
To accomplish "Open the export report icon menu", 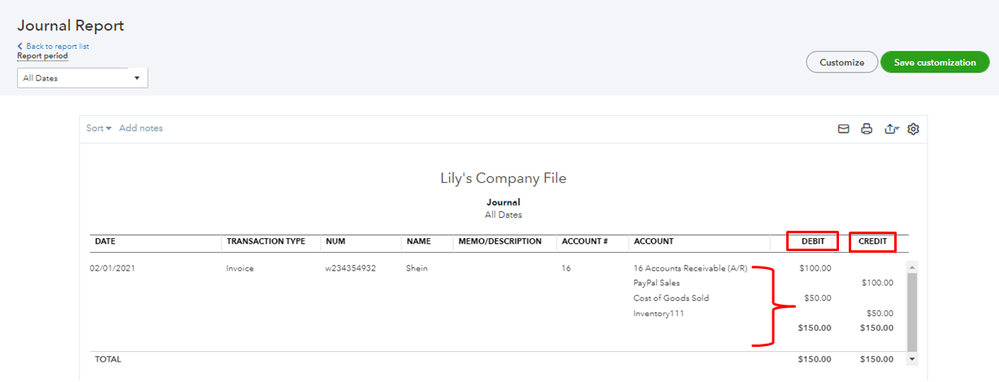I will point(891,129).
